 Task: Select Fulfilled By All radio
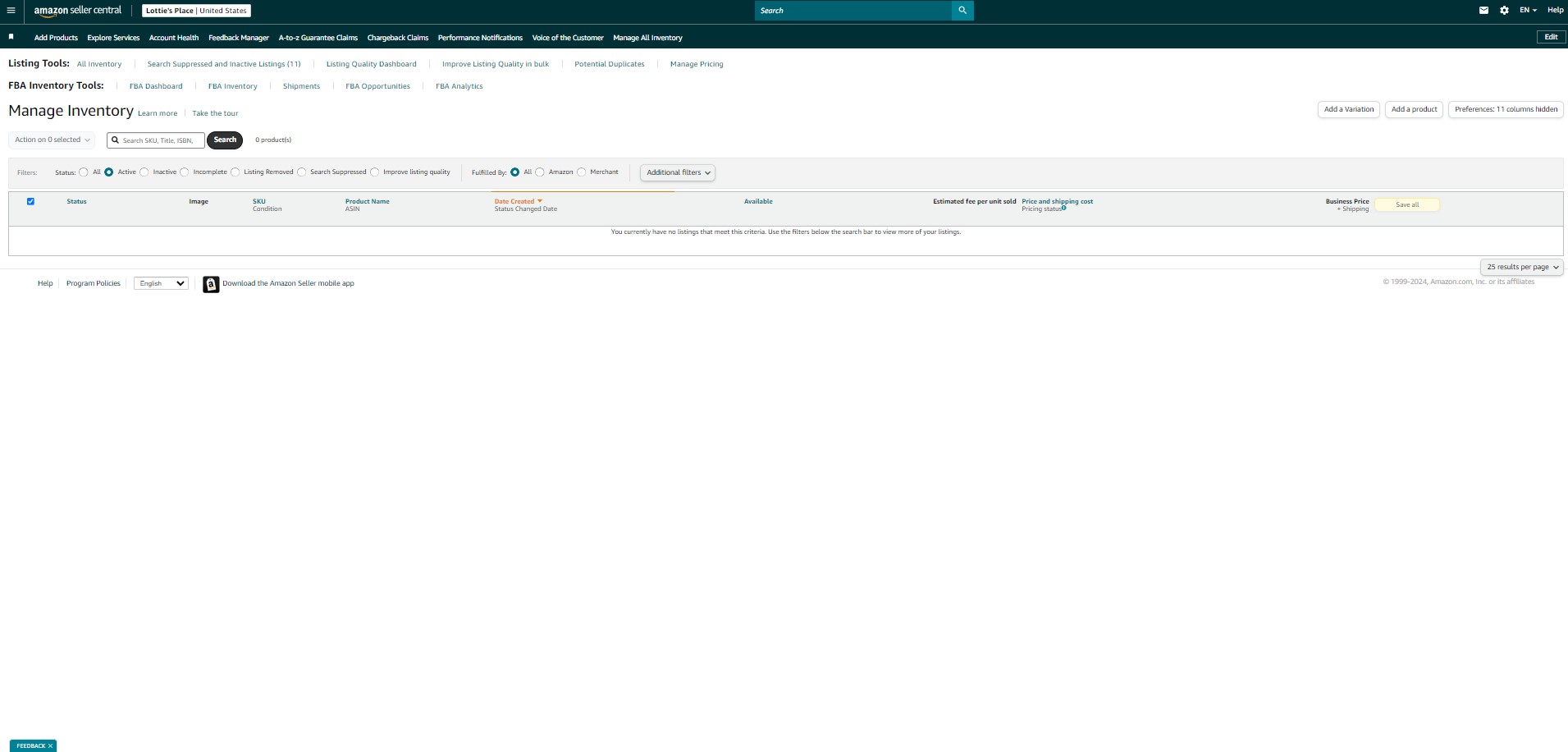(515, 172)
